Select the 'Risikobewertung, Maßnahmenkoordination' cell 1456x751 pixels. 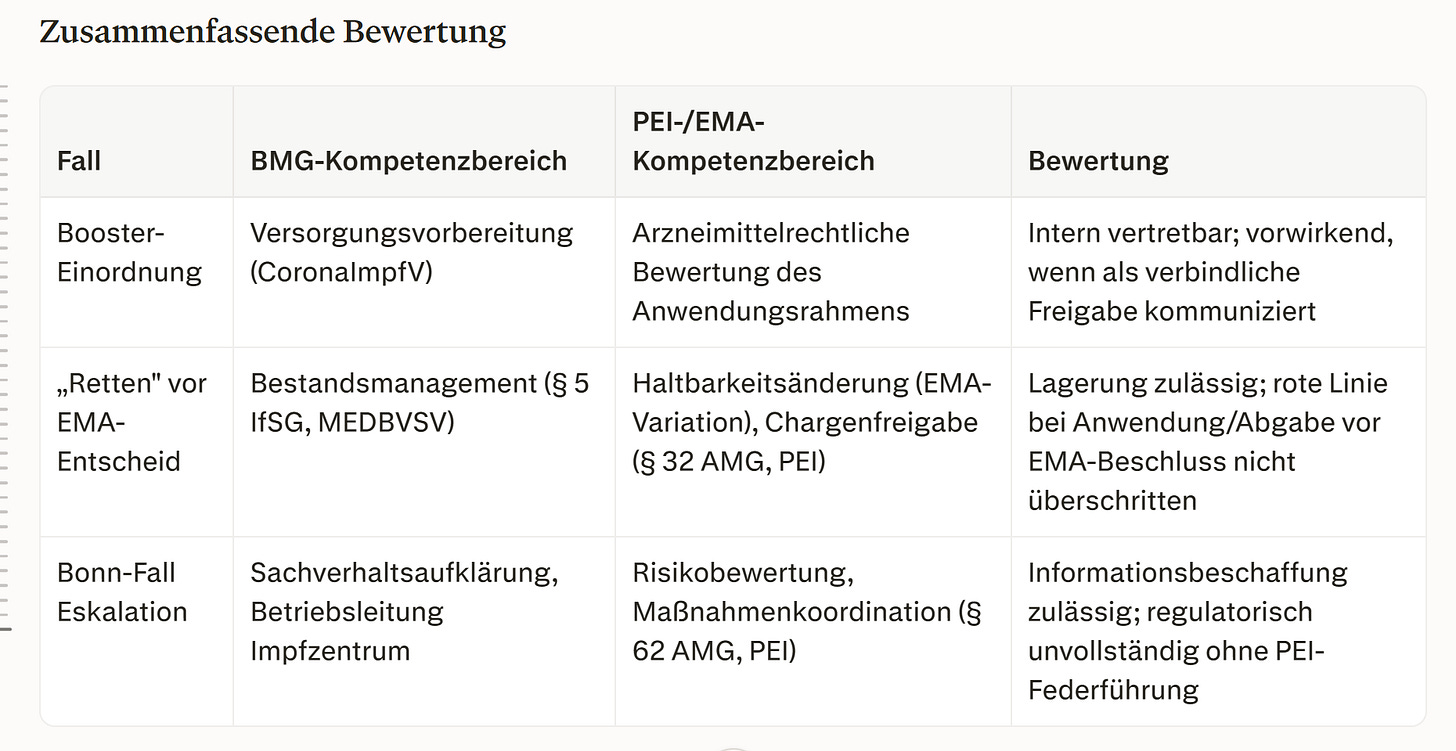(807, 611)
